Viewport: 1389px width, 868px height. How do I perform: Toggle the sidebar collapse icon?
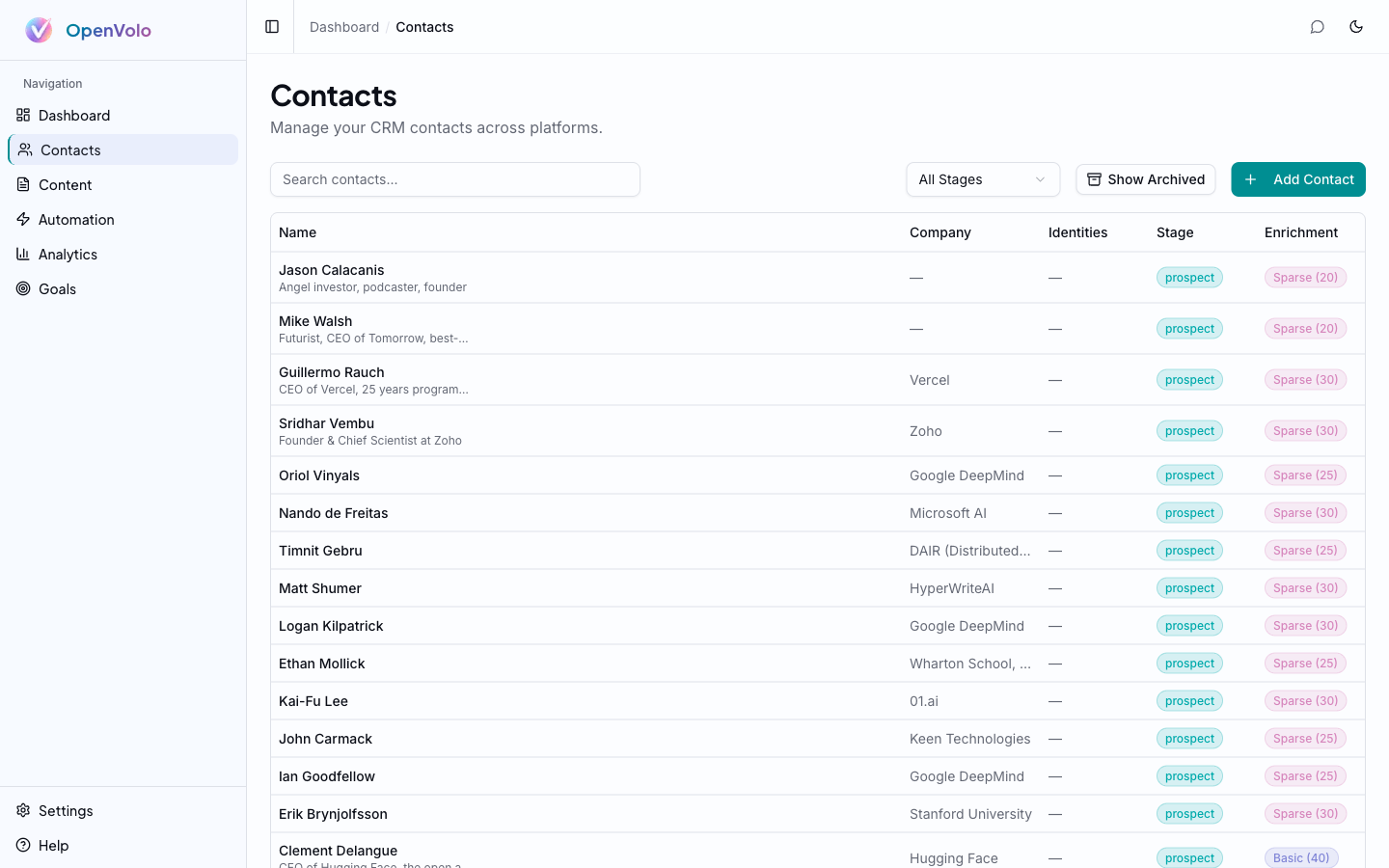(x=270, y=26)
